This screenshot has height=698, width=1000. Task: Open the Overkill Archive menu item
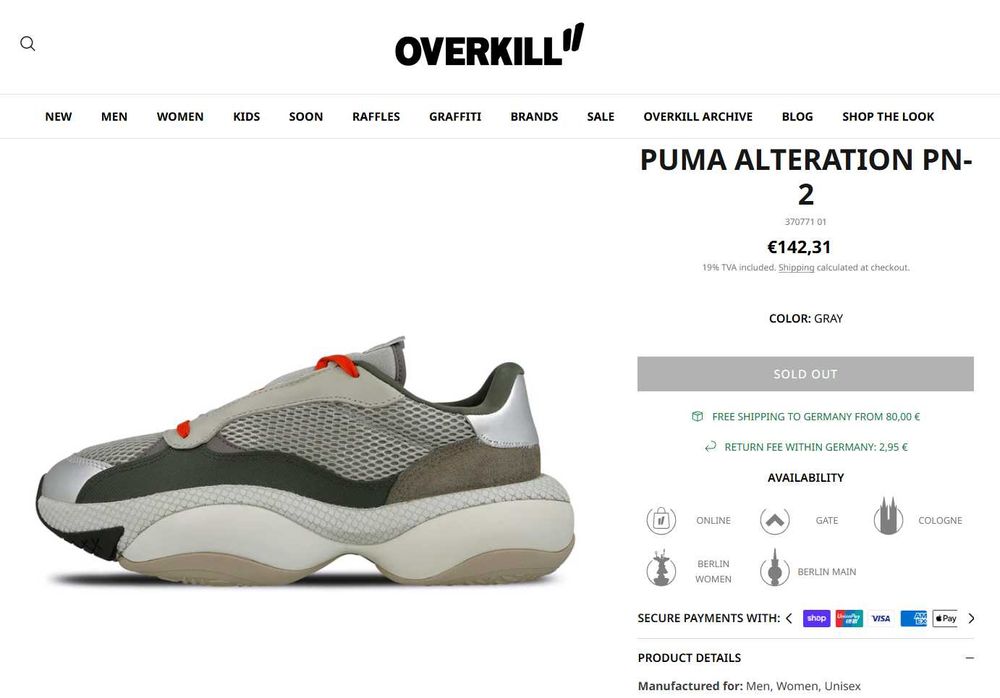tap(698, 117)
